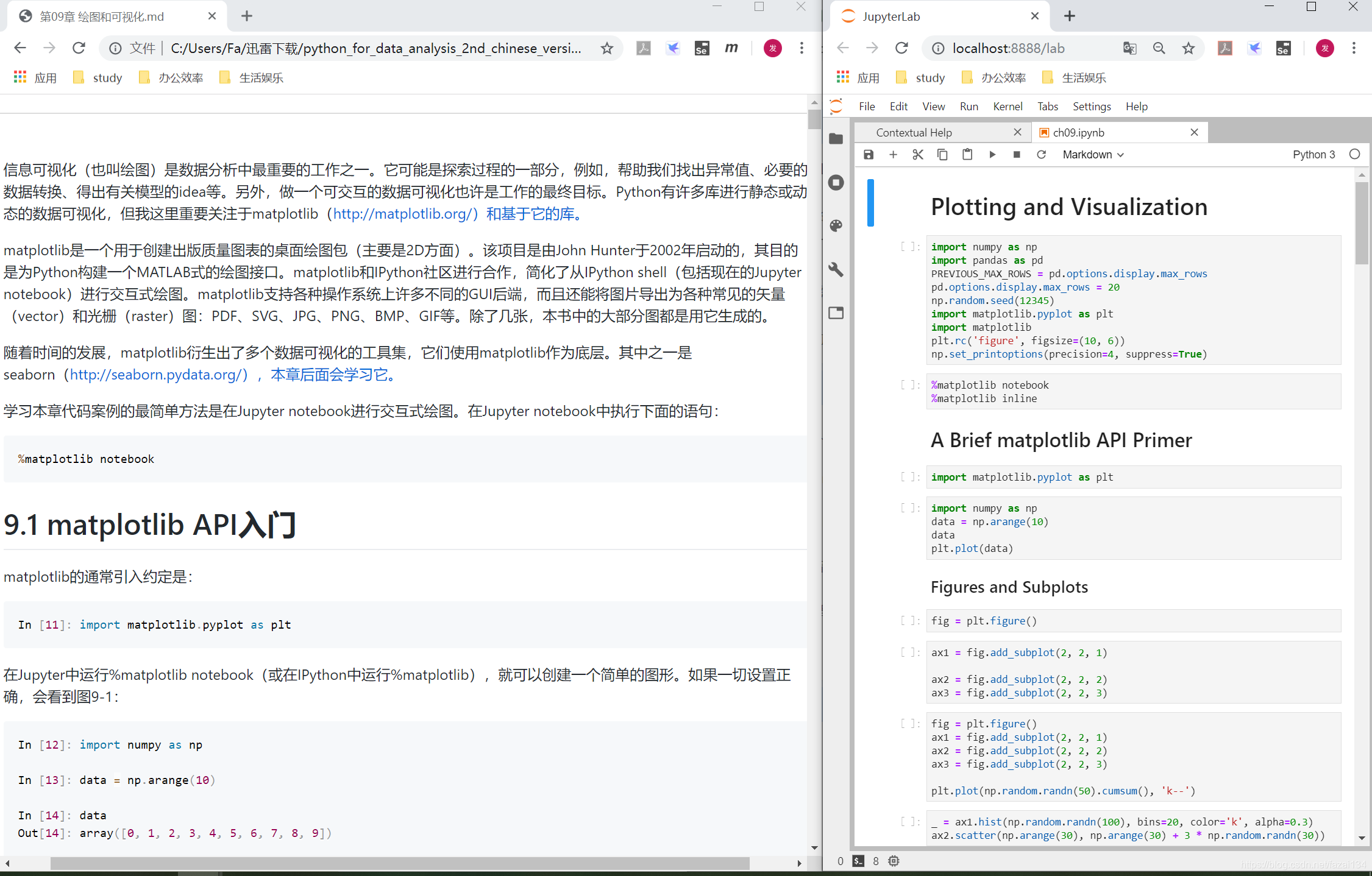Click the Python 3 kernel name
1372x876 pixels.
click(x=1313, y=155)
